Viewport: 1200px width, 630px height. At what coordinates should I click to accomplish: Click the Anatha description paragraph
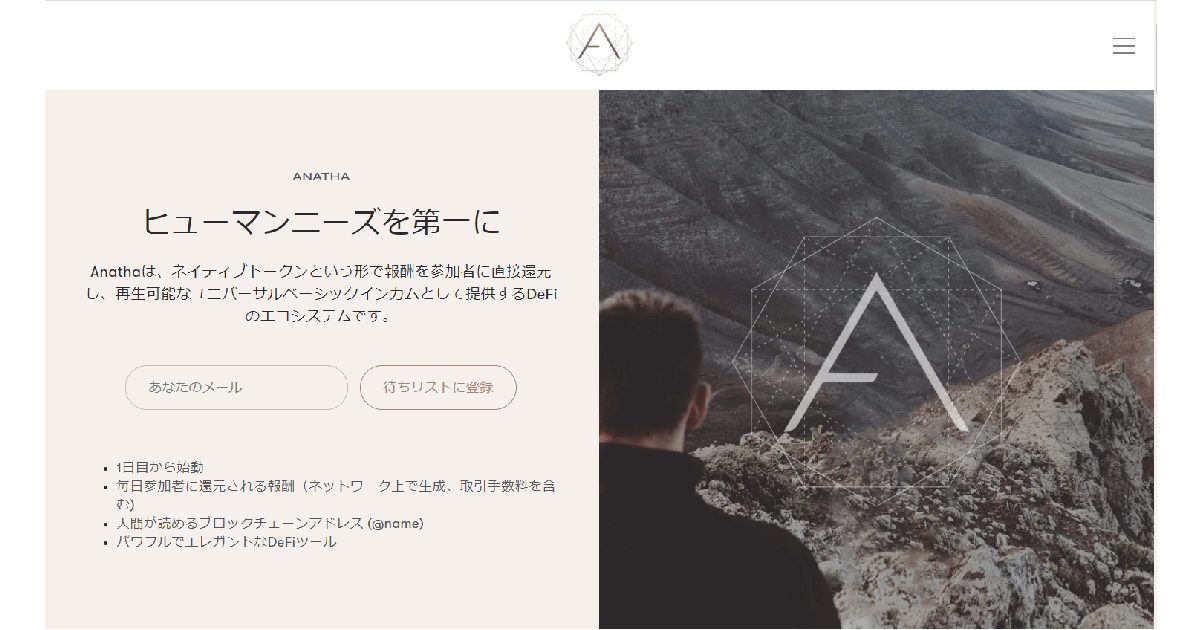point(321,293)
